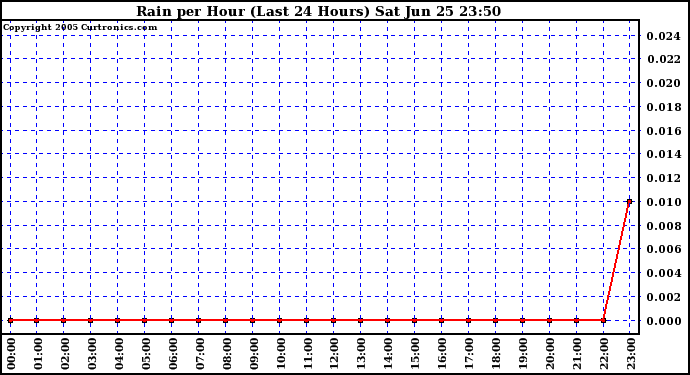690x375 pixels.
Task: Click the '0.012' y-axis label
Action: coord(663,178)
